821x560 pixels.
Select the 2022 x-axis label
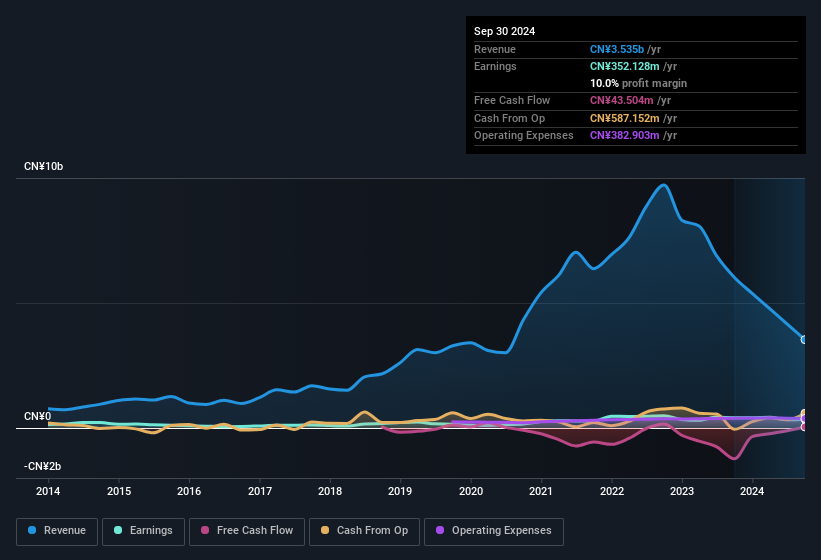click(x=612, y=491)
